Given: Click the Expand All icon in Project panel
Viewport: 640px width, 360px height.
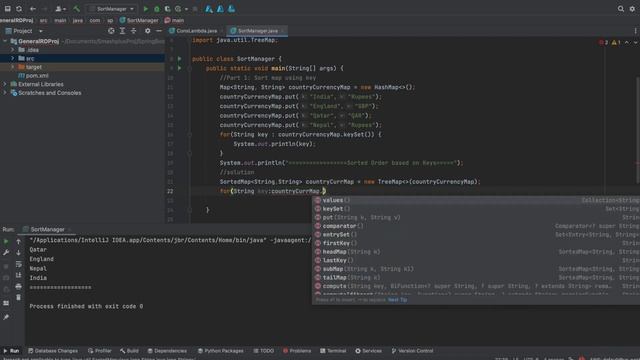Looking at the screenshot, I should point(122,31).
